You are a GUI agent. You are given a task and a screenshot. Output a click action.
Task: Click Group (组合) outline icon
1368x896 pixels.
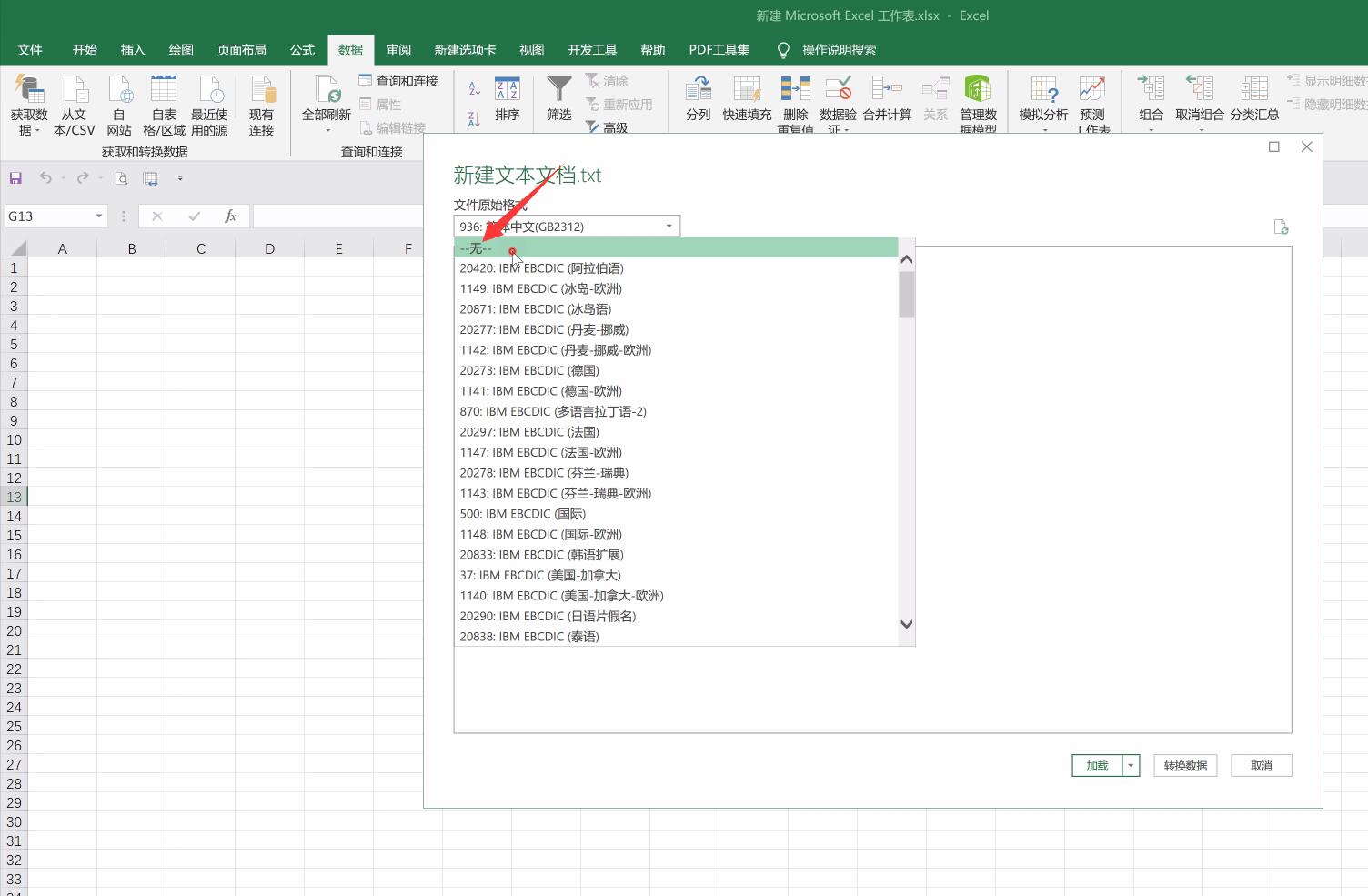pyautogui.click(x=1151, y=88)
